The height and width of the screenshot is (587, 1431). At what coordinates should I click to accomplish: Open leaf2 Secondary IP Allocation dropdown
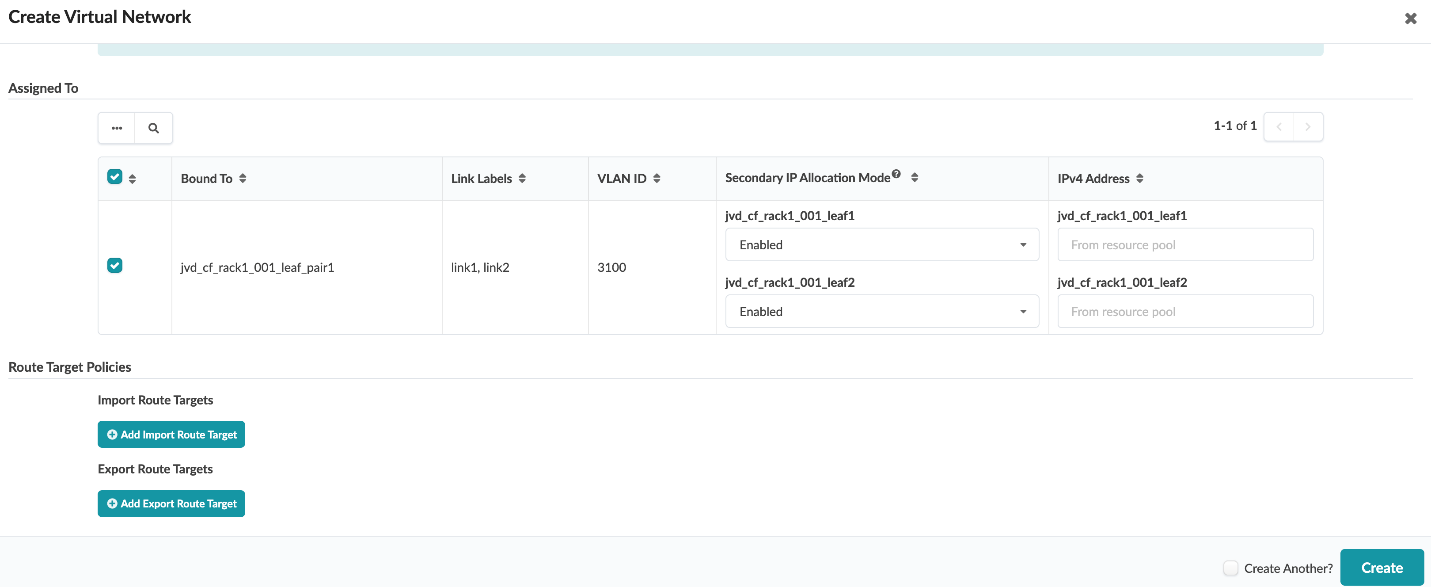point(882,311)
